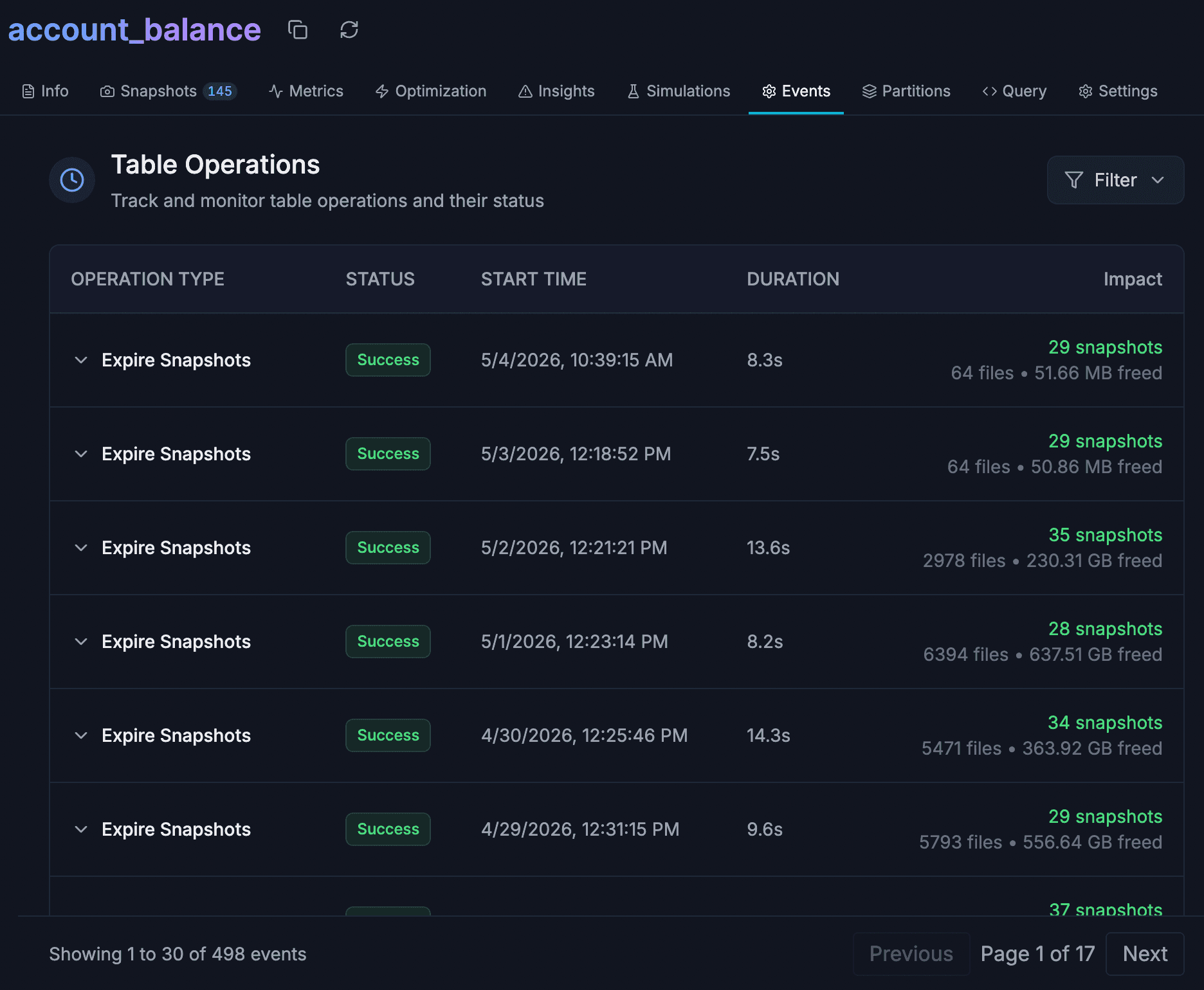
Task: Switch to the Simulations tab
Action: pyautogui.click(x=679, y=91)
